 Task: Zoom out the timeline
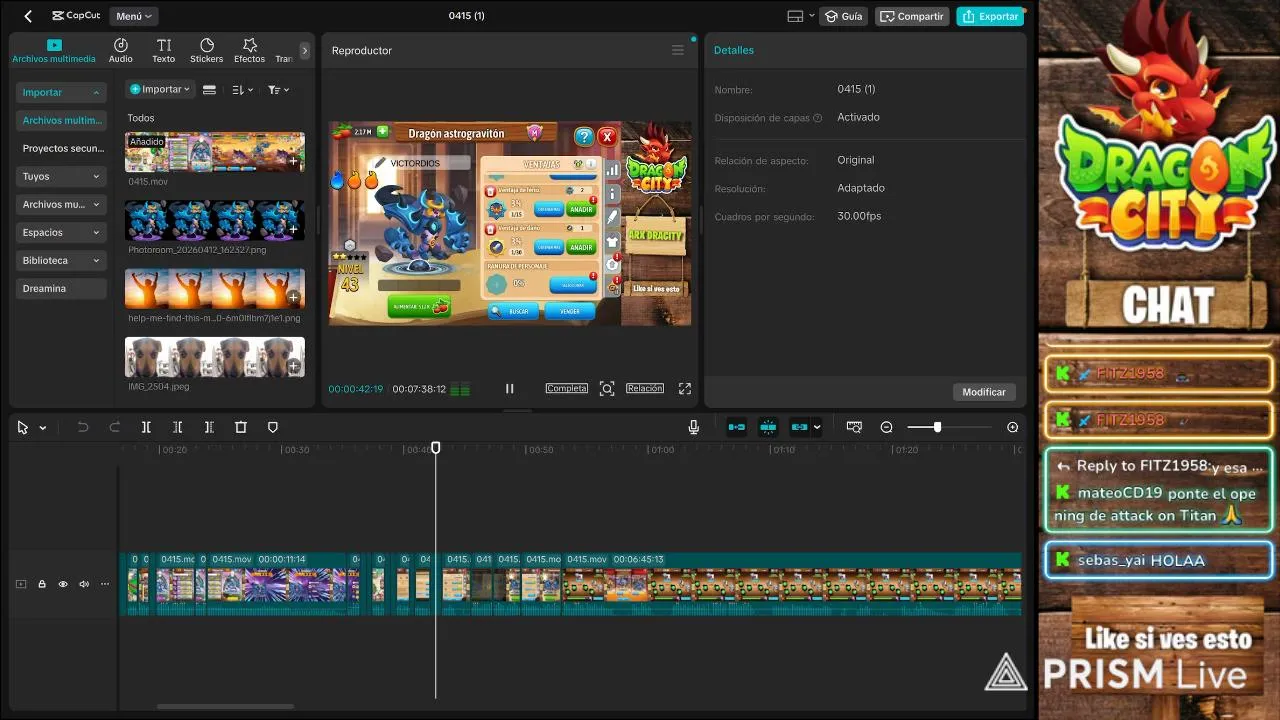pos(886,427)
